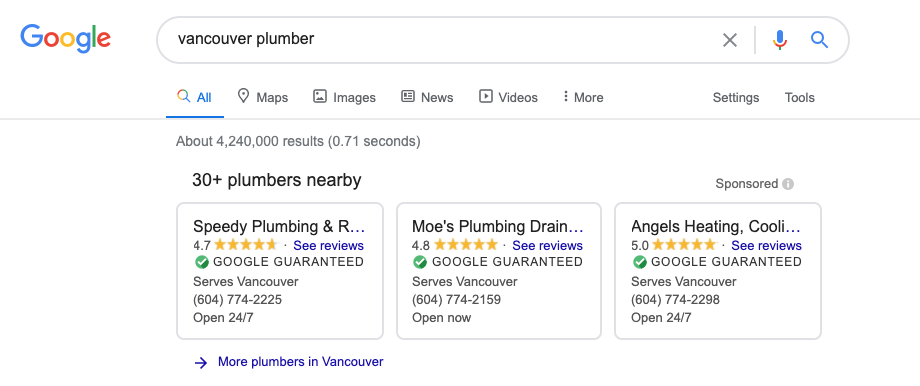Click the Google Guaranteed checkmark on Moe's Plumbing

click(420, 262)
